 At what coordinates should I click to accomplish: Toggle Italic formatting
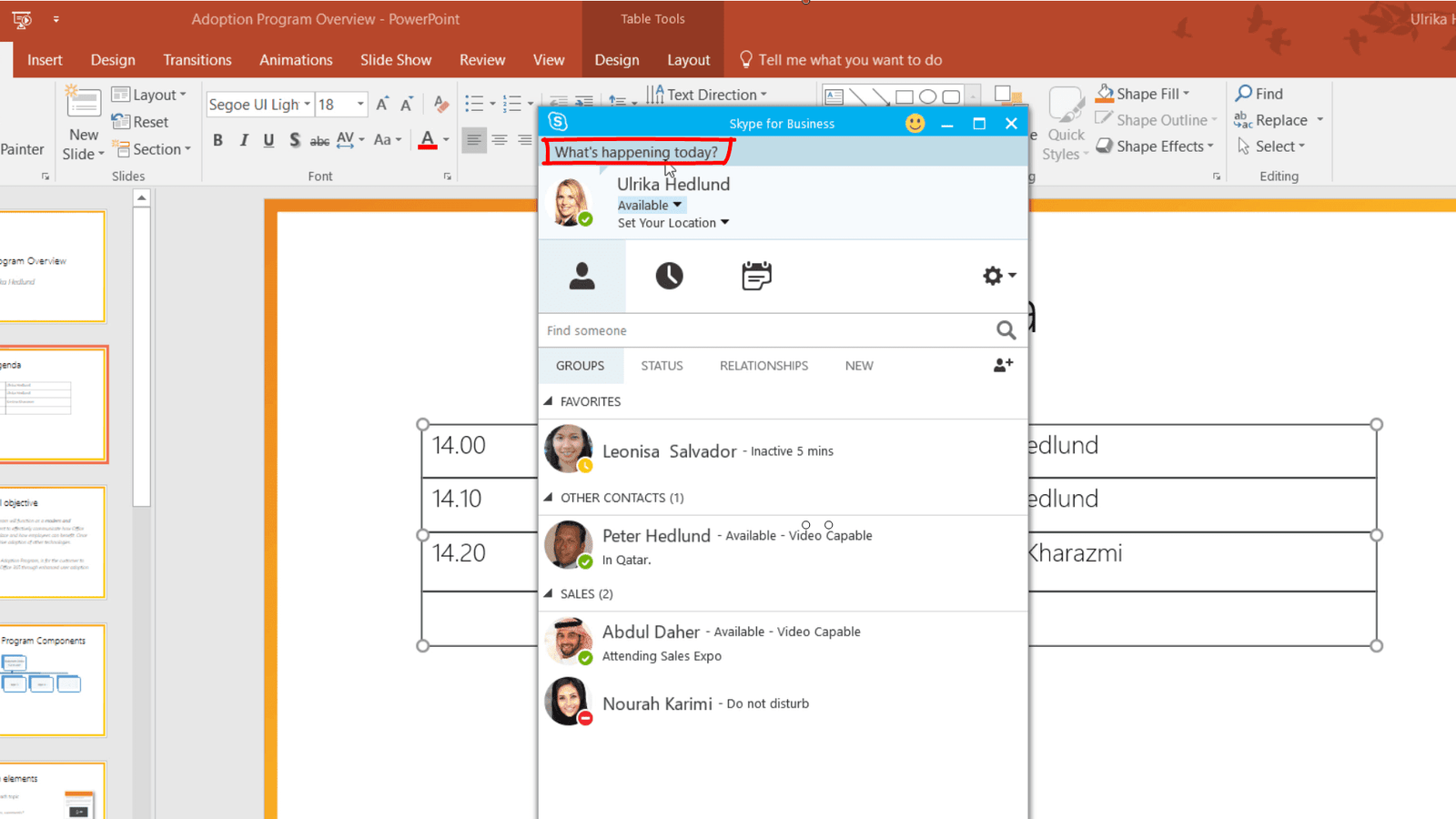coord(243,140)
